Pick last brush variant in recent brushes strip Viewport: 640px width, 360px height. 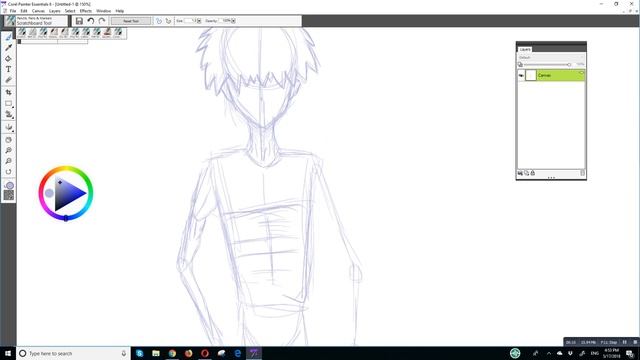pos(117,33)
